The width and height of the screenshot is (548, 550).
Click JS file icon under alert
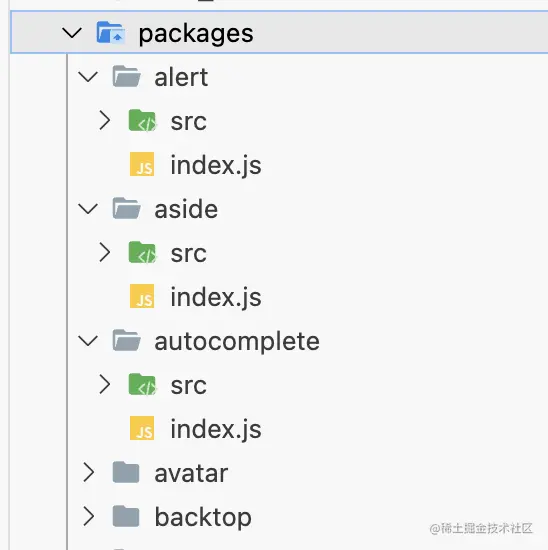coord(142,164)
